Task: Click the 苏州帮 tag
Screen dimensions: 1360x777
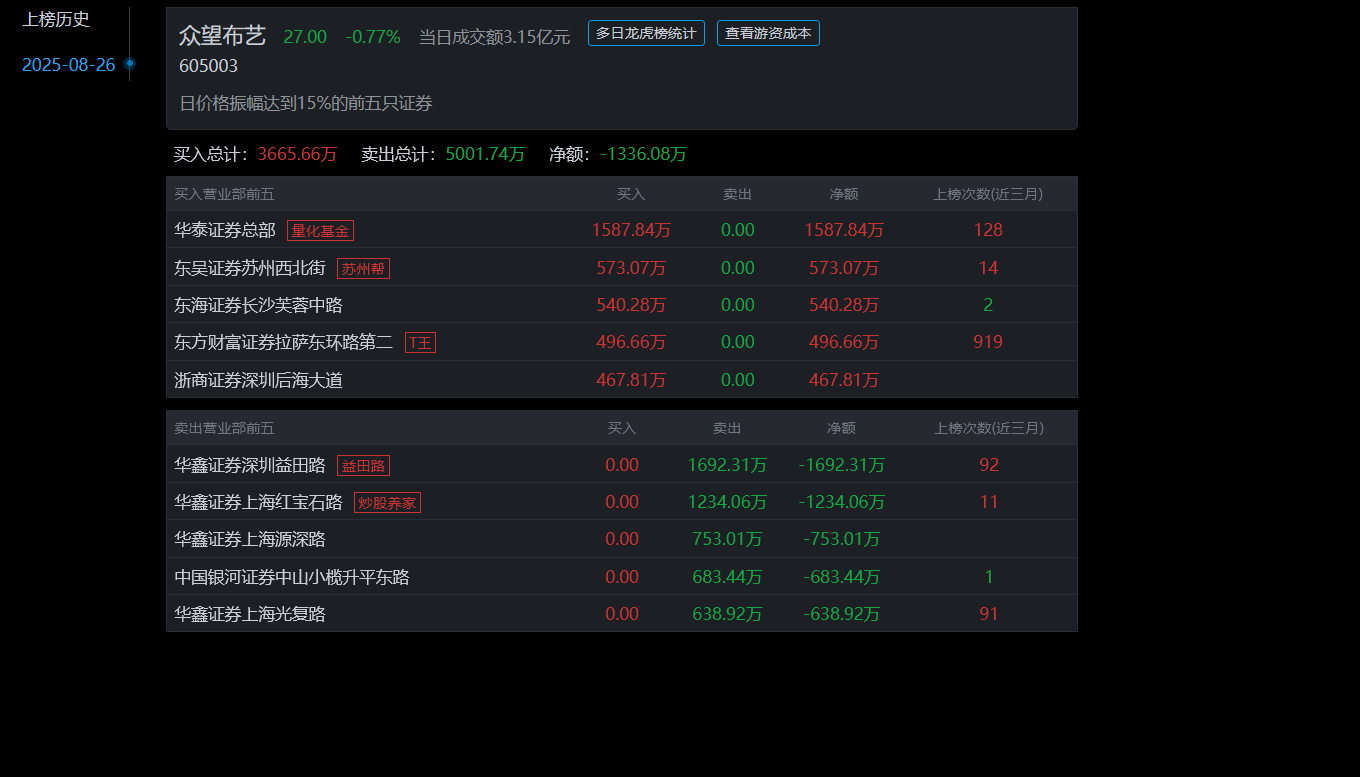Action: tap(363, 268)
